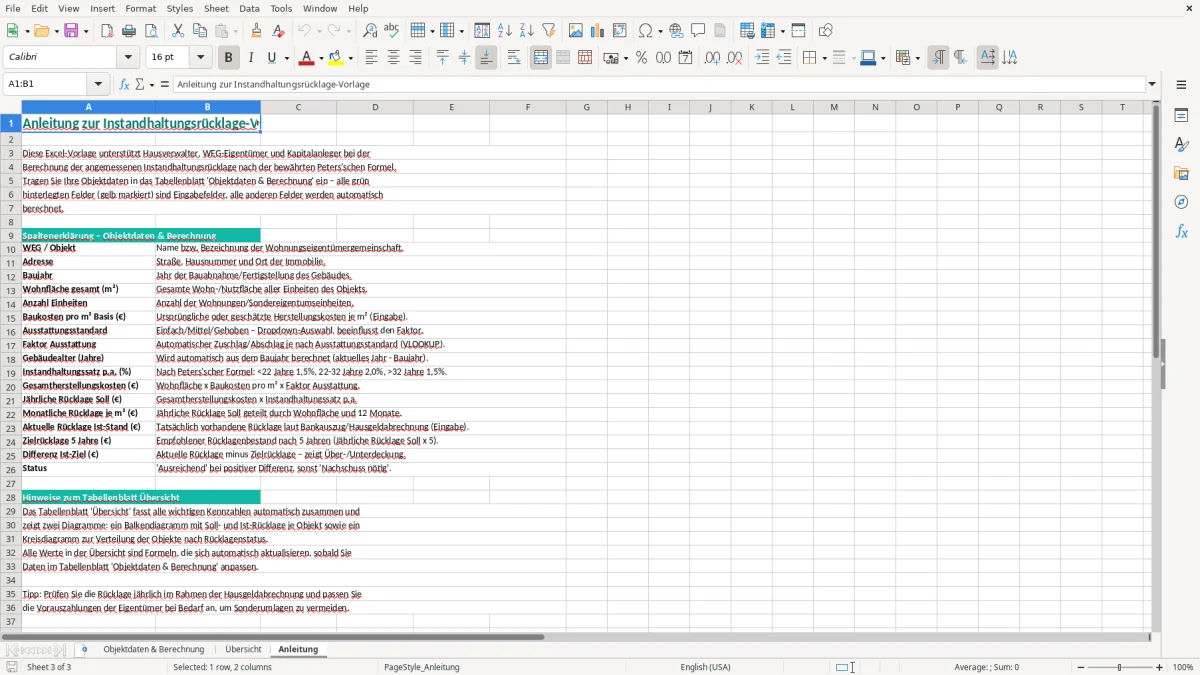
Task: Insert an image
Action: 576,31
